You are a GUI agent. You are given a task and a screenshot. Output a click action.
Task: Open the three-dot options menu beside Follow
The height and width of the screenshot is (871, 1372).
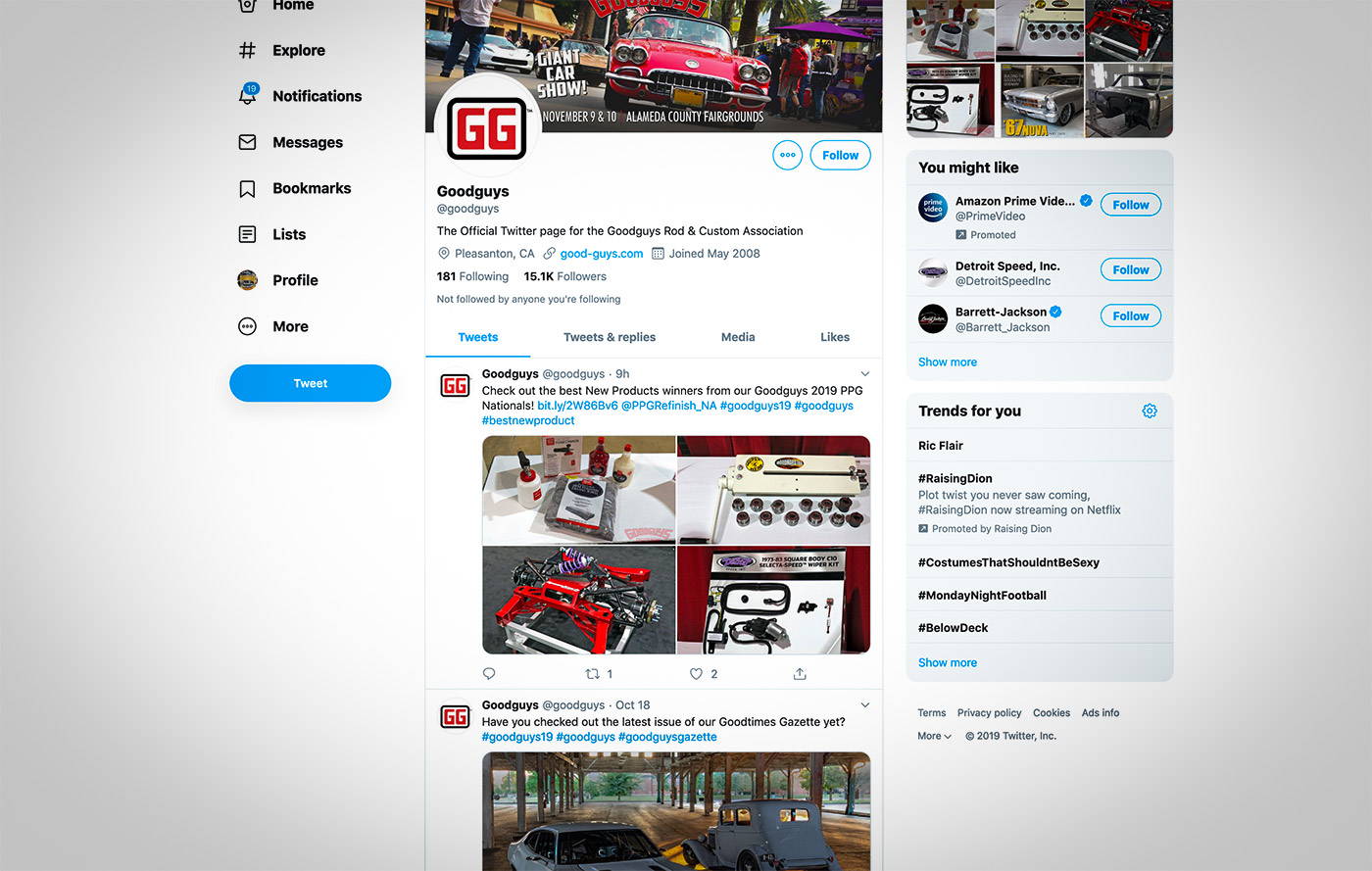point(788,155)
